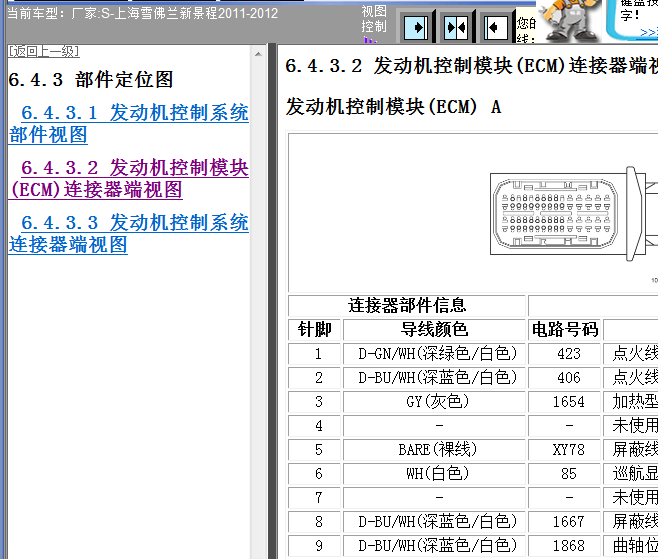Click the 当前车型 vehicle model text
This screenshot has width=658, height=559.
143,13
